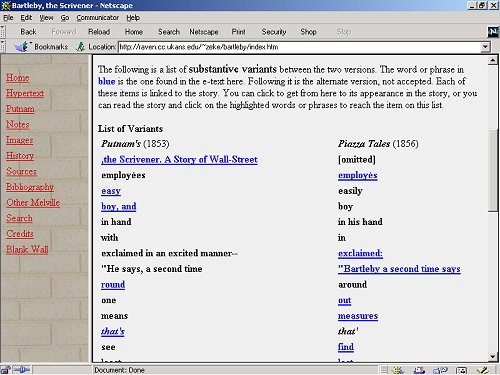Open the Search sidebar link
500x375 pixels.
(x=19, y=218)
